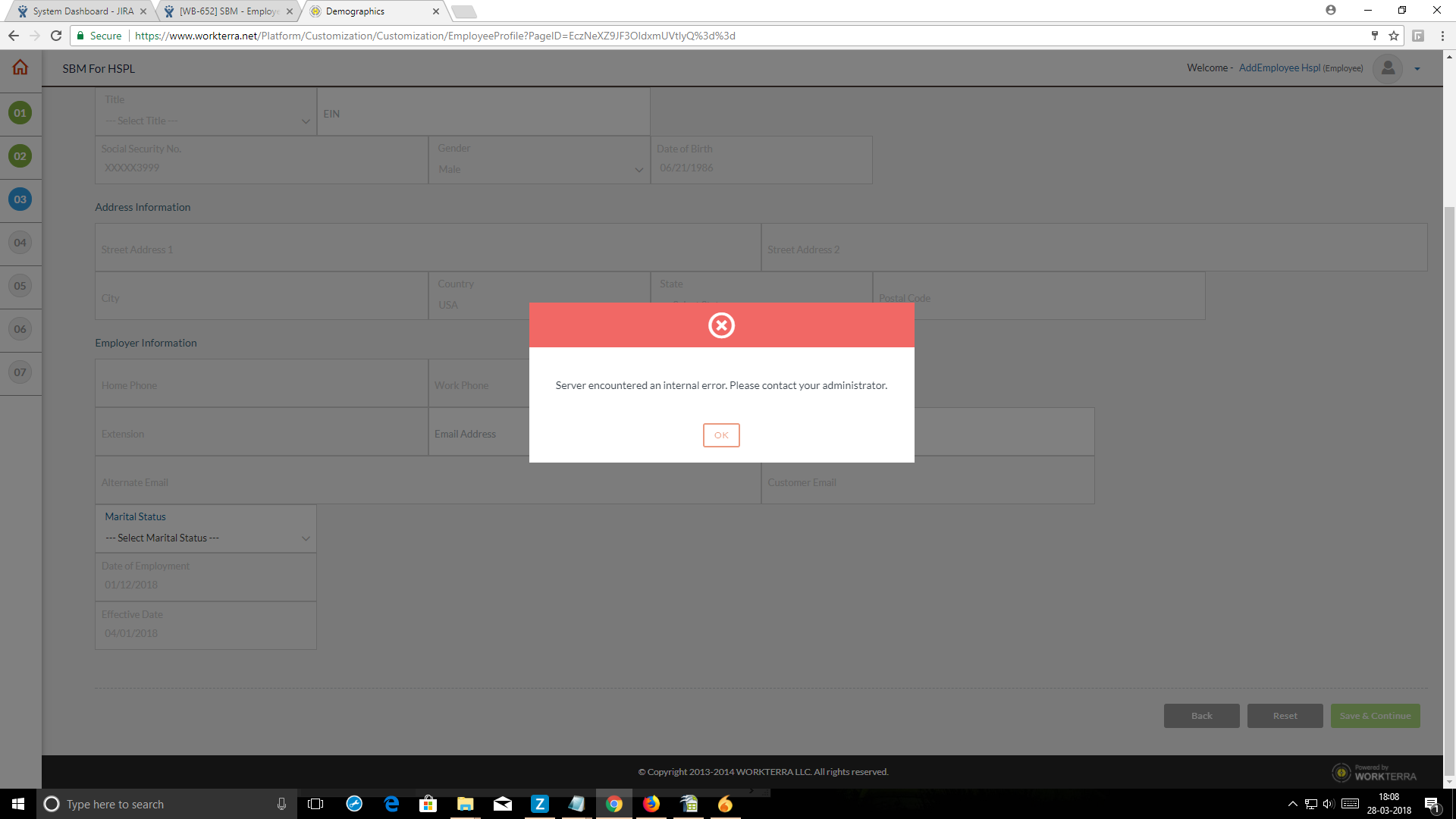Open Firefox from the taskbar
Viewport: 1456px width, 819px height.
[651, 804]
